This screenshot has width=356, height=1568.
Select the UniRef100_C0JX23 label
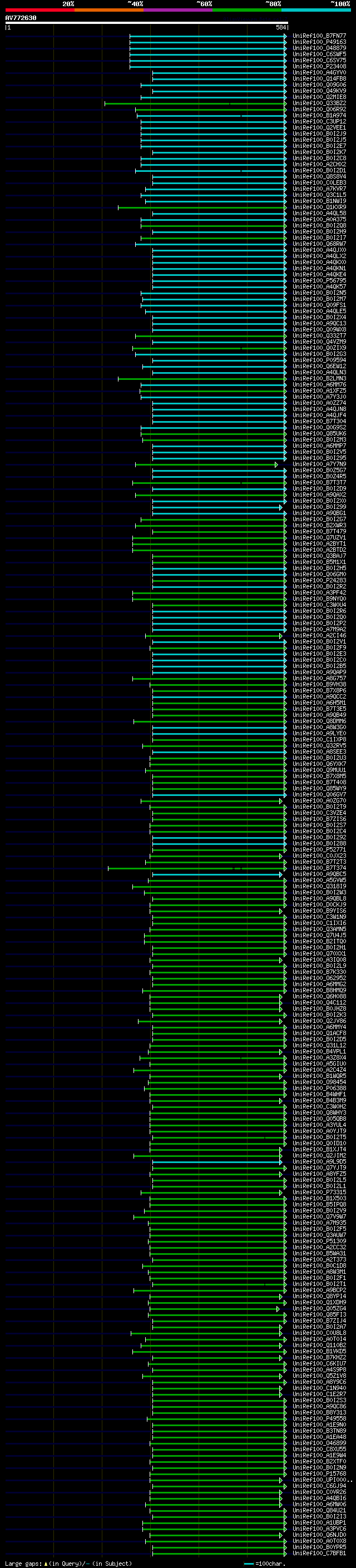click(319, 856)
